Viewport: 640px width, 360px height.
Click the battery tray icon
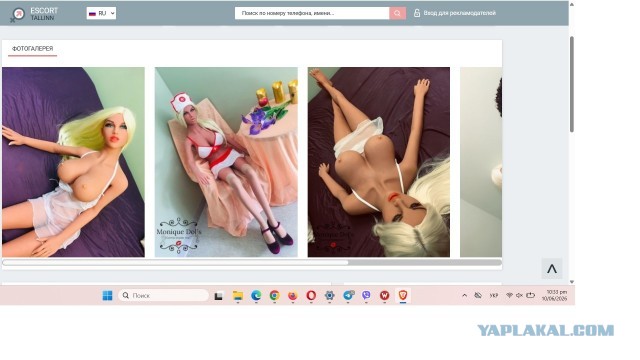(530, 295)
